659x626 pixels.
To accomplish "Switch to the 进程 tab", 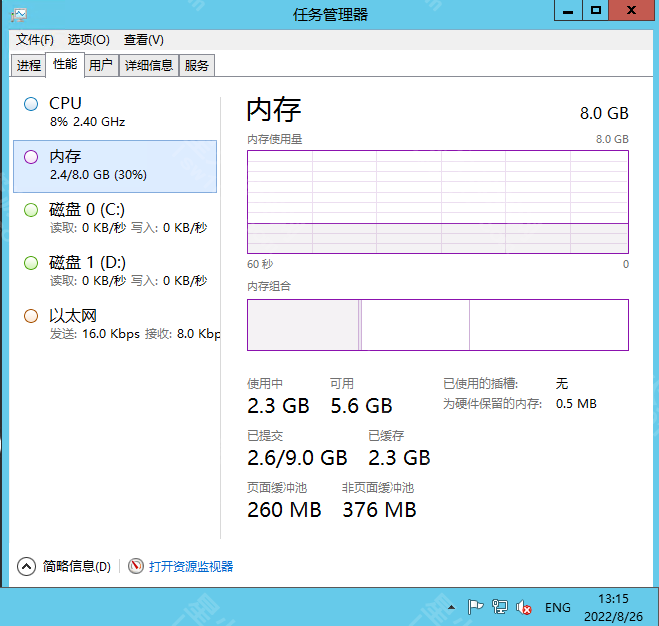I will pos(29,66).
